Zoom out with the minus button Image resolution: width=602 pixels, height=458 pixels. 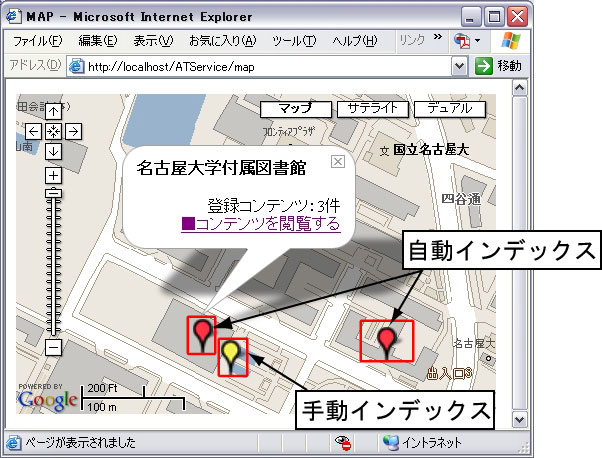[53, 347]
